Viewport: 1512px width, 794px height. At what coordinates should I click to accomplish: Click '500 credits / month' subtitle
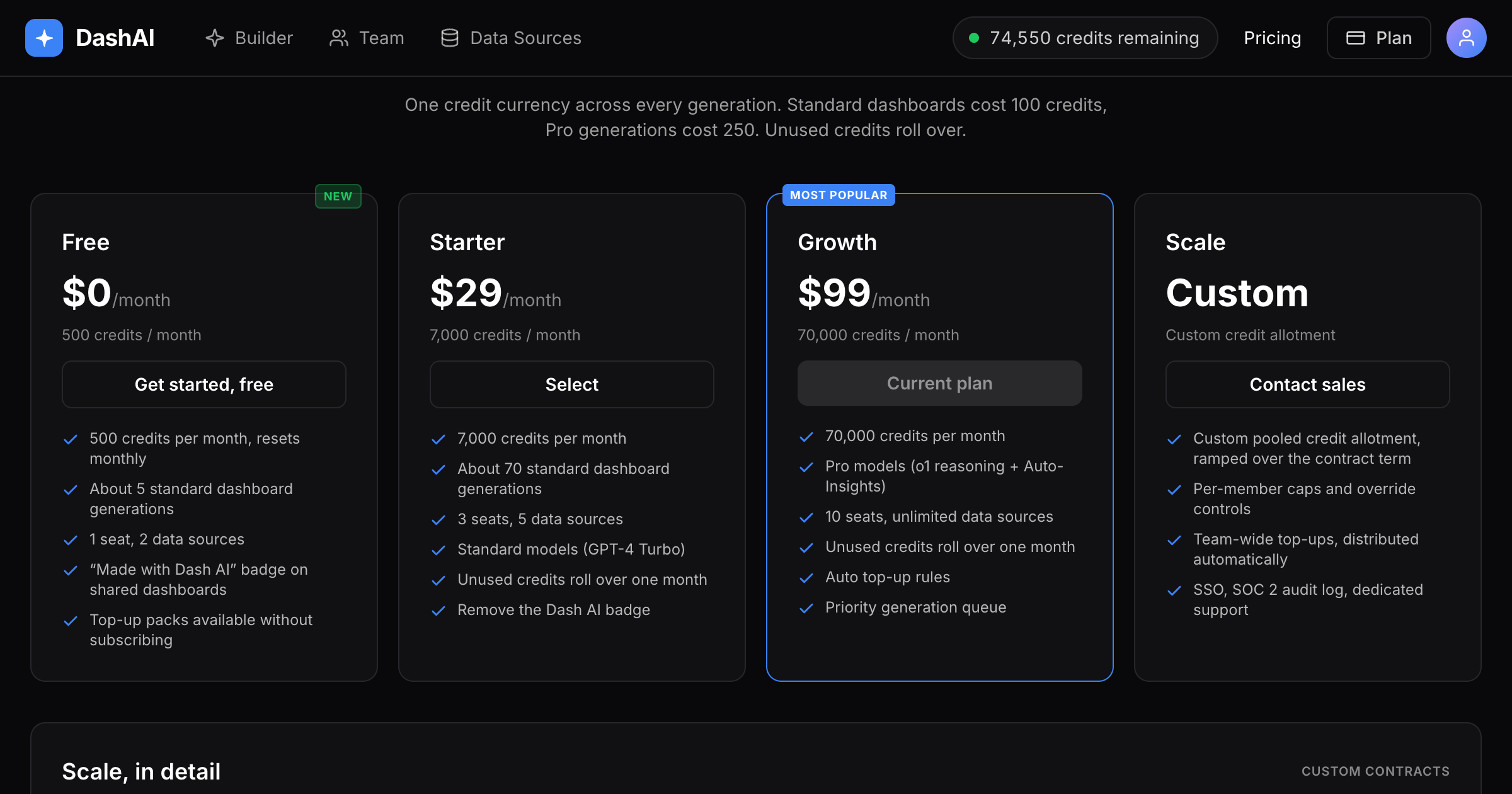pyautogui.click(x=132, y=335)
